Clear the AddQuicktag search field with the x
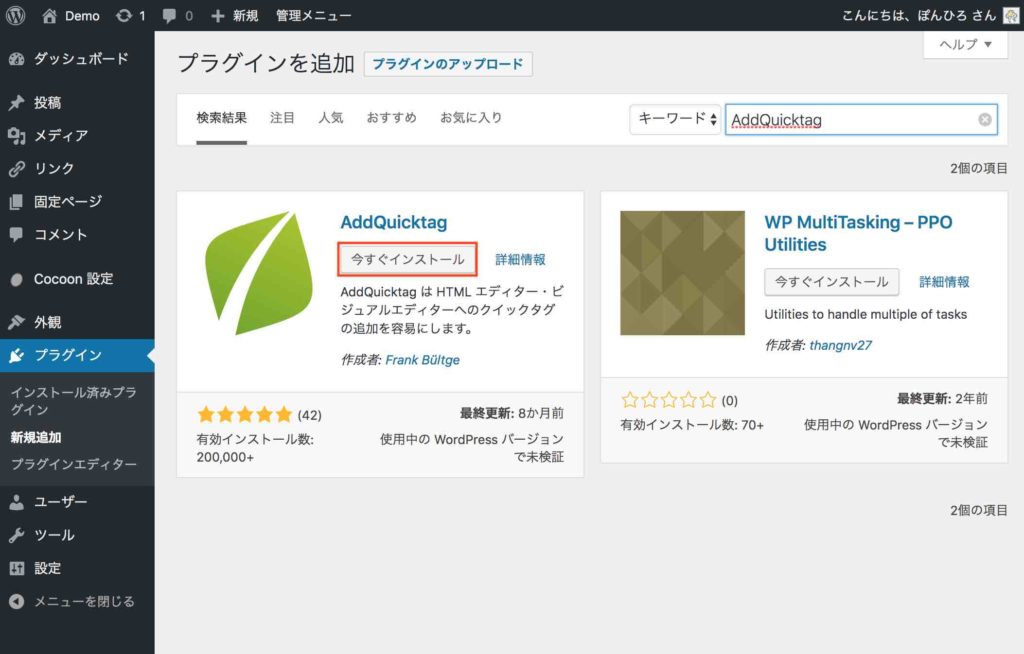The width and height of the screenshot is (1024, 654). coord(983,119)
